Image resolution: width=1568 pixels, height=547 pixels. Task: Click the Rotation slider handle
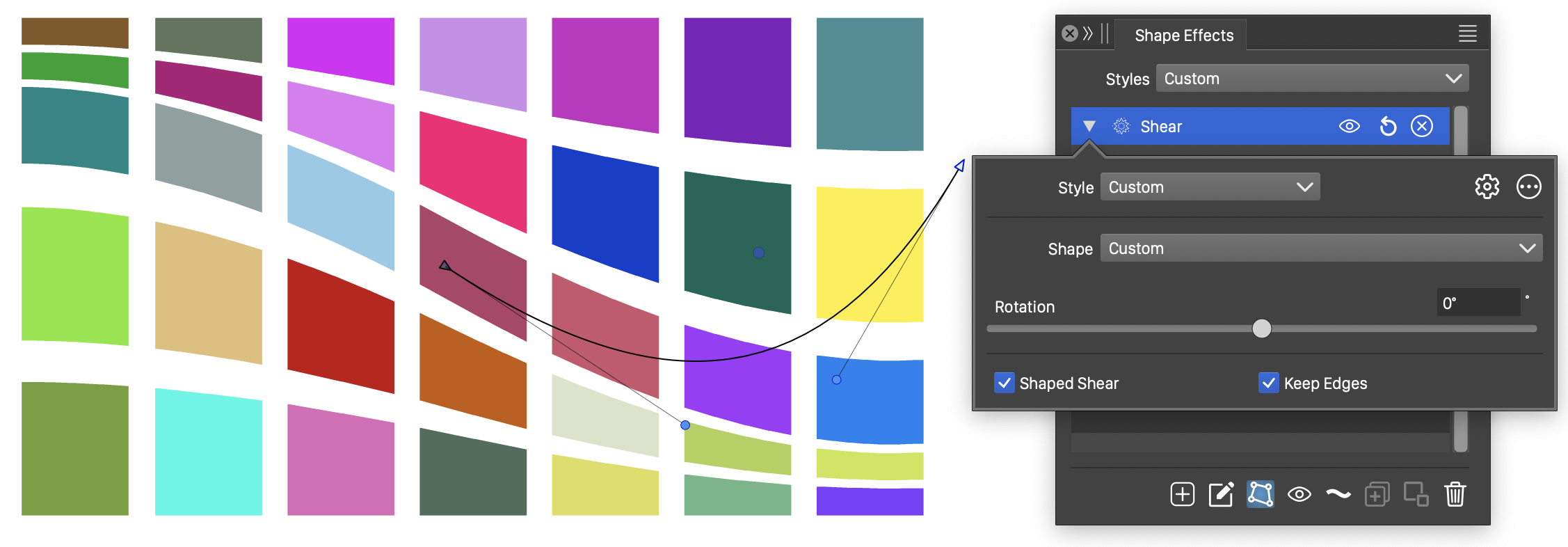pos(1261,328)
